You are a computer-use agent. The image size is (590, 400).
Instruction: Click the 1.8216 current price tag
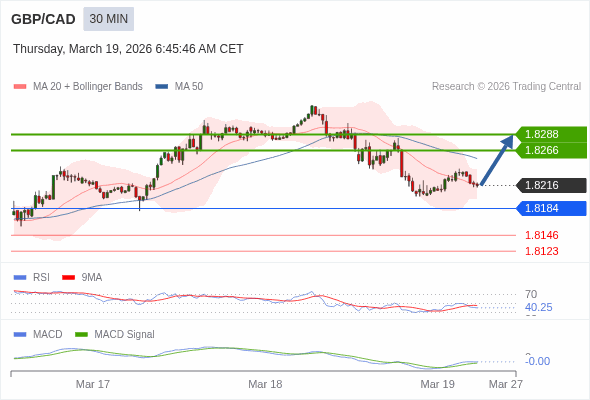click(x=550, y=185)
